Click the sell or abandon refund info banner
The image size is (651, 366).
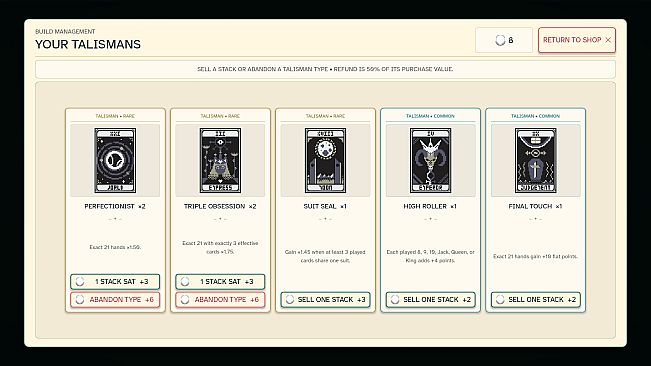point(325,69)
